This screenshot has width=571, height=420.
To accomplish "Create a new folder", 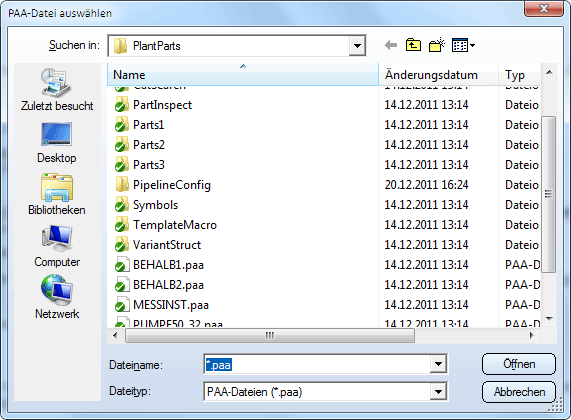I will coord(437,45).
